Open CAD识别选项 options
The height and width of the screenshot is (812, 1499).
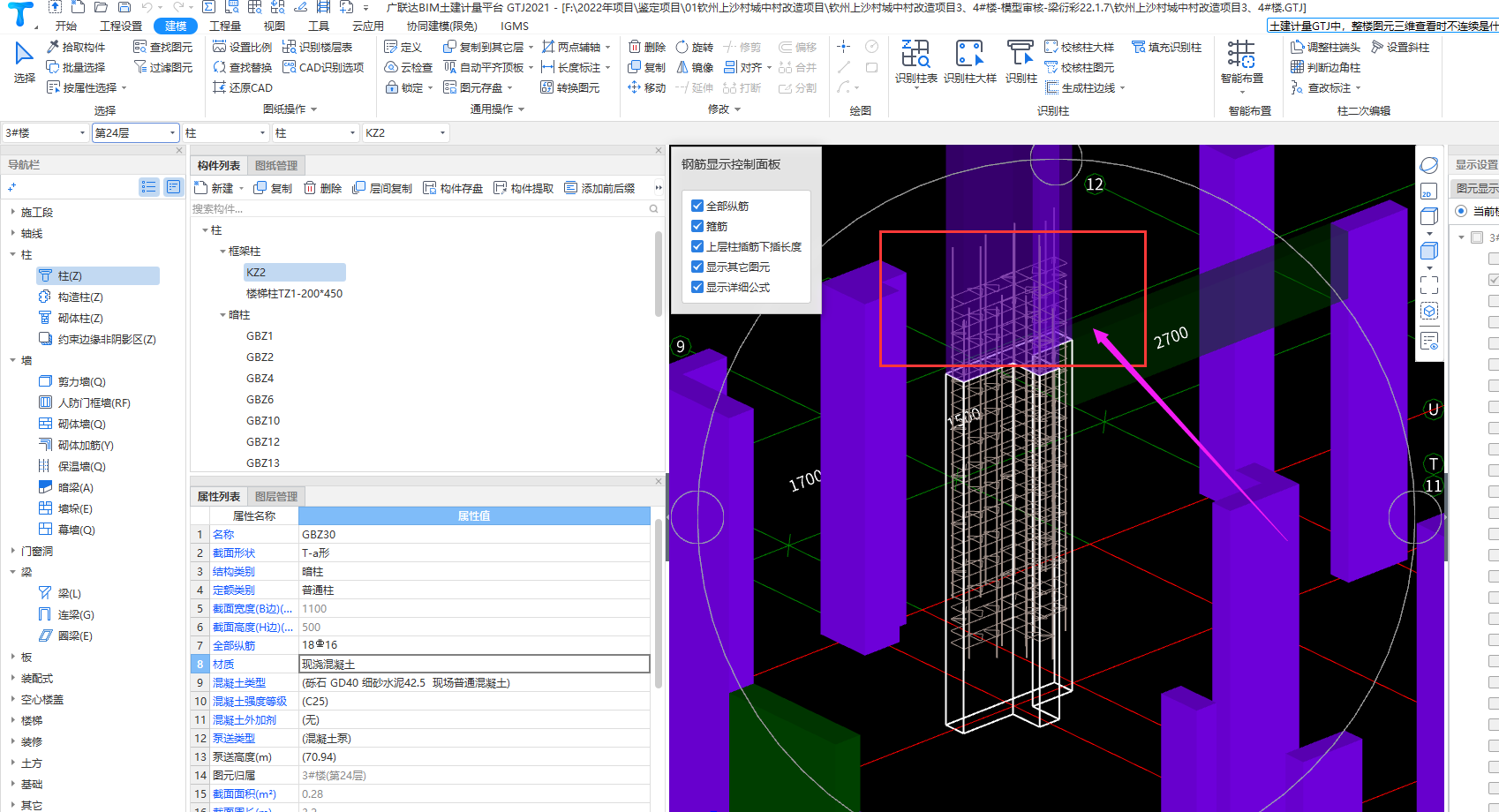pos(323,67)
